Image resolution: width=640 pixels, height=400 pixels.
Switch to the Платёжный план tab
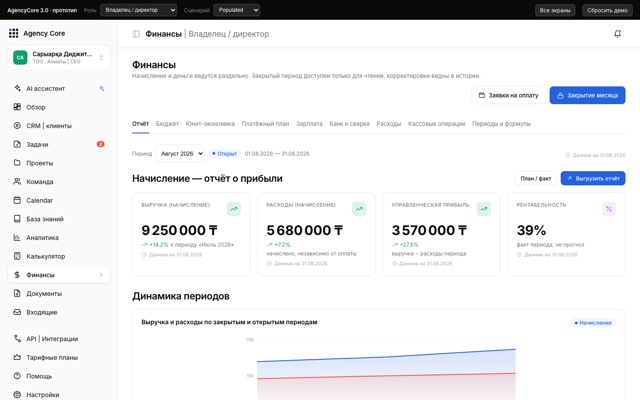[265, 124]
